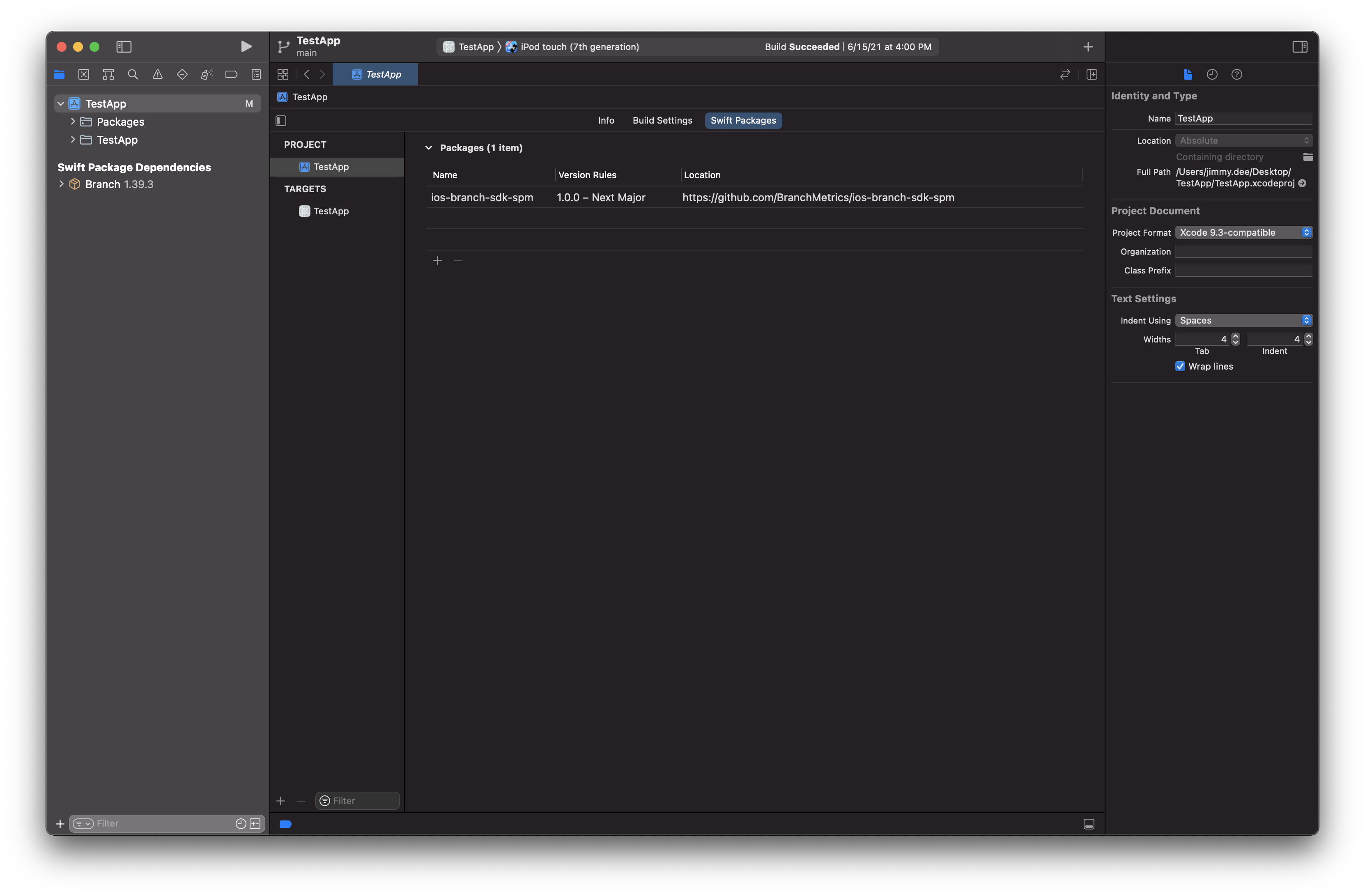Open the Project Format dropdown
The height and width of the screenshot is (896, 1365).
pyautogui.click(x=1243, y=232)
